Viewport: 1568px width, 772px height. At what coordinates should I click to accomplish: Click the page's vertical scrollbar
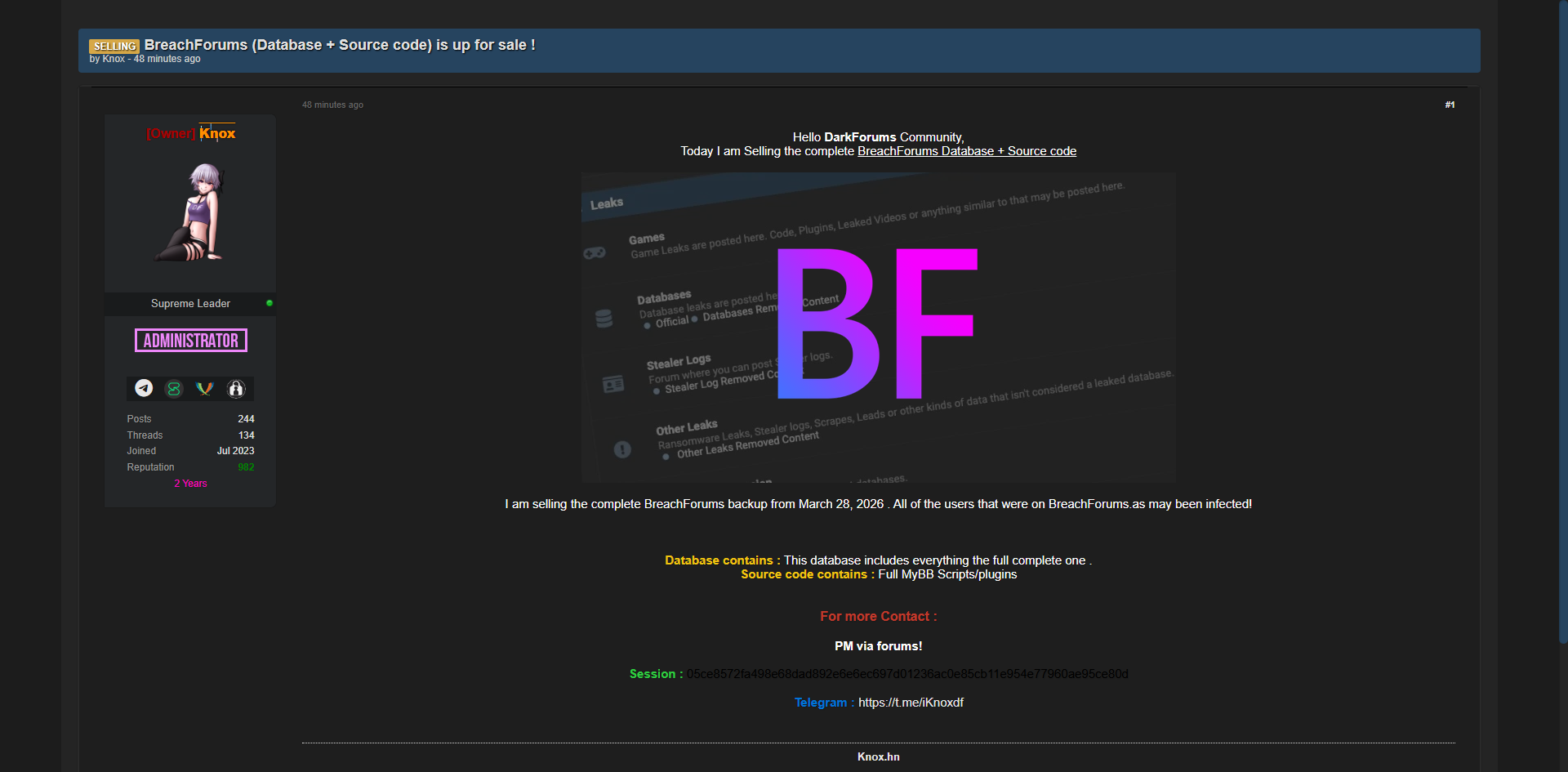coord(1562,327)
